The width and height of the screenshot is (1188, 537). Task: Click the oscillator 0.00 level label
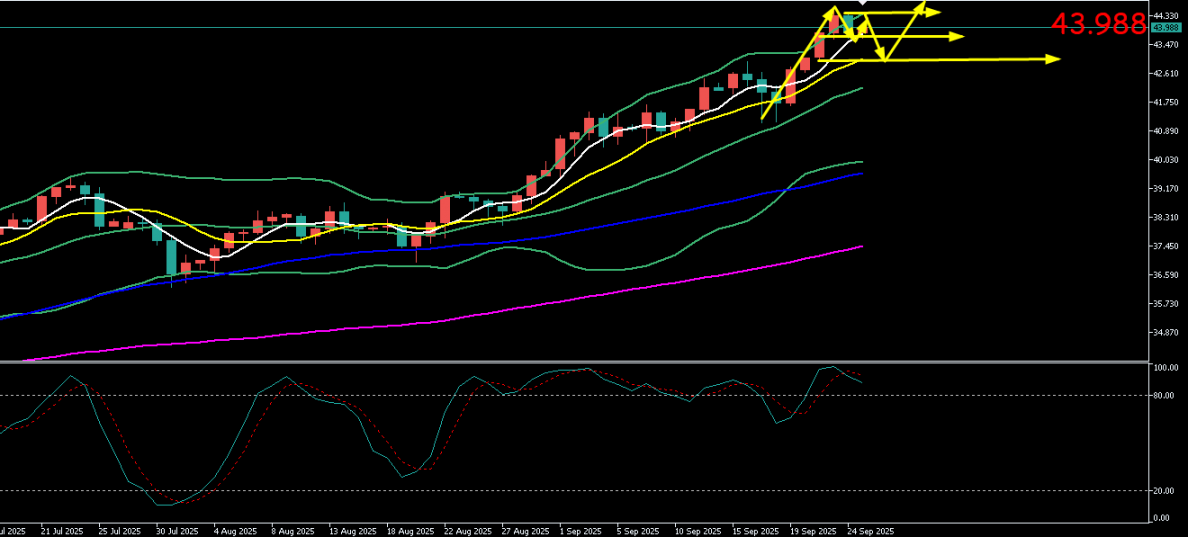coord(1163,519)
